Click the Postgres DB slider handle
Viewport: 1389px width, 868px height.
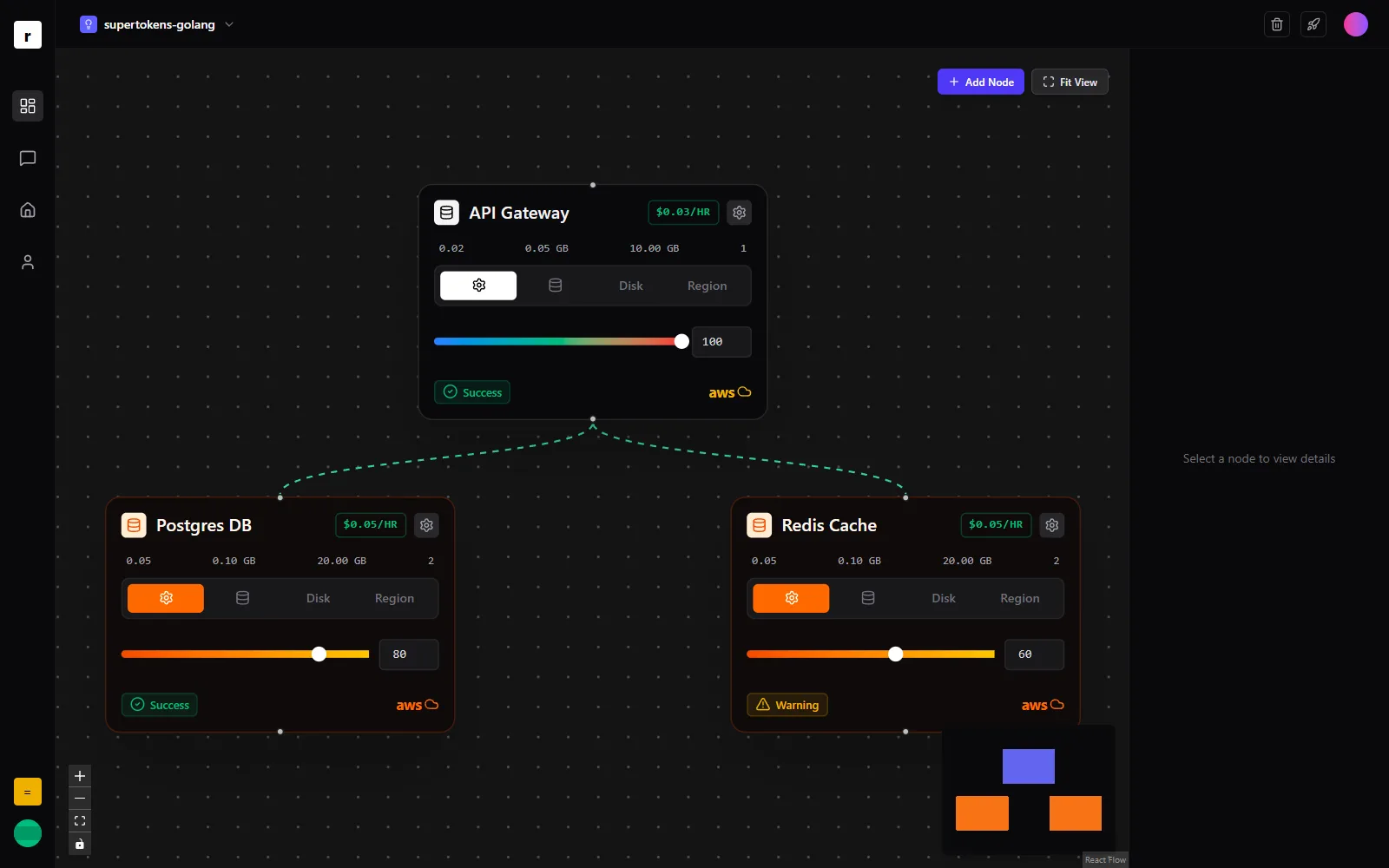(x=319, y=654)
